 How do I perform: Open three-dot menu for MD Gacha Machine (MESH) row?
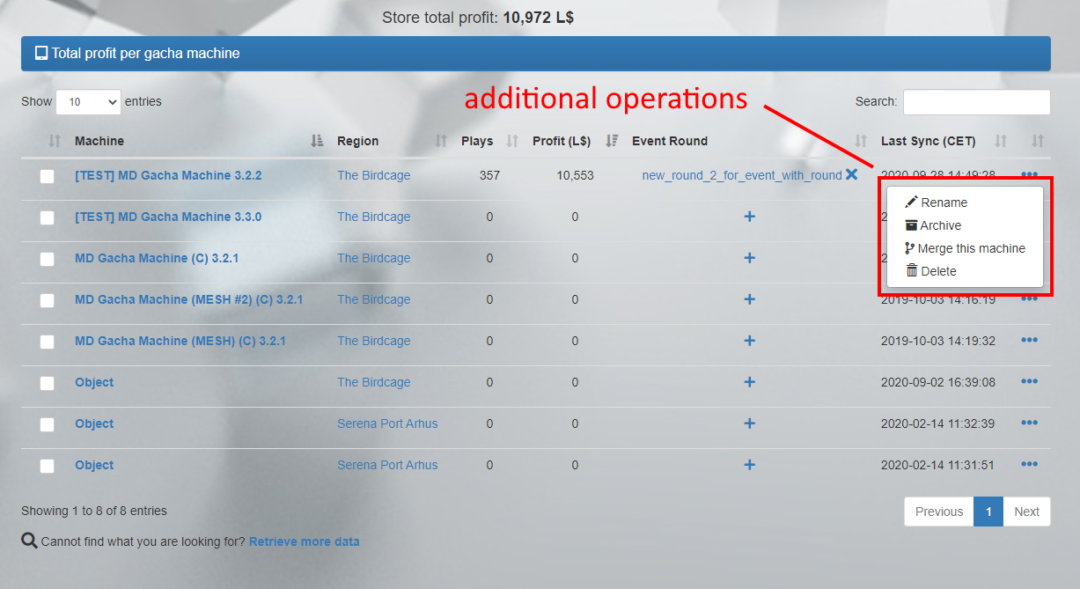point(1029,341)
